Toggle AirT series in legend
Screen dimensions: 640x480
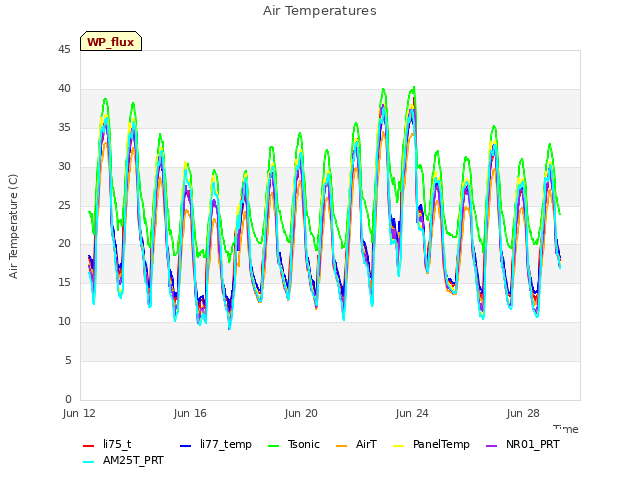coord(356,444)
